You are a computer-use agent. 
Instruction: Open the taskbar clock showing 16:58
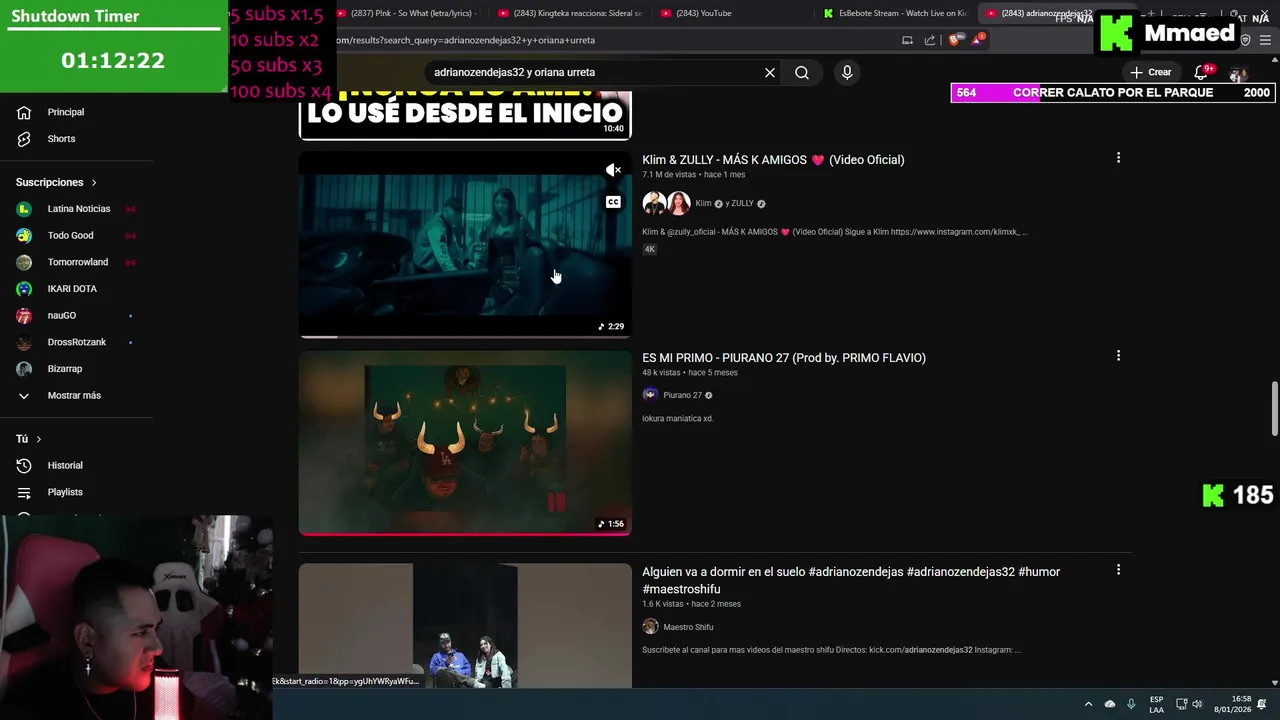point(1232,704)
